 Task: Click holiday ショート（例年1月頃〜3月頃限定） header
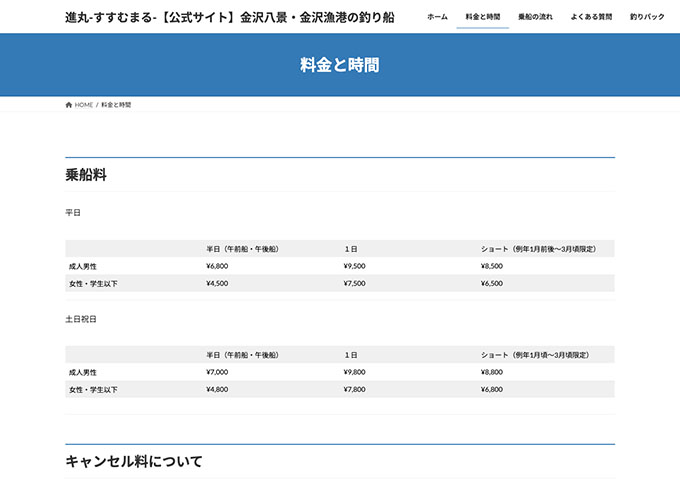point(536,355)
